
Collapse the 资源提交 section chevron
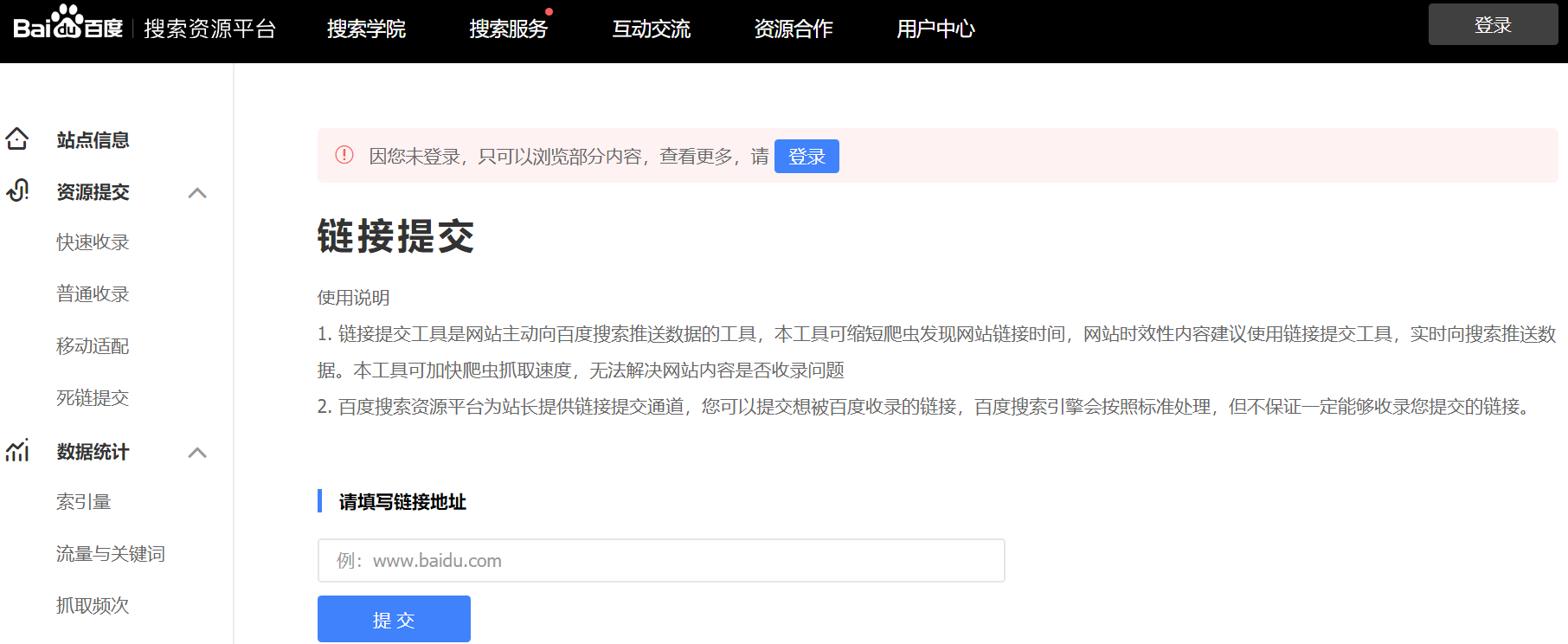point(197,192)
